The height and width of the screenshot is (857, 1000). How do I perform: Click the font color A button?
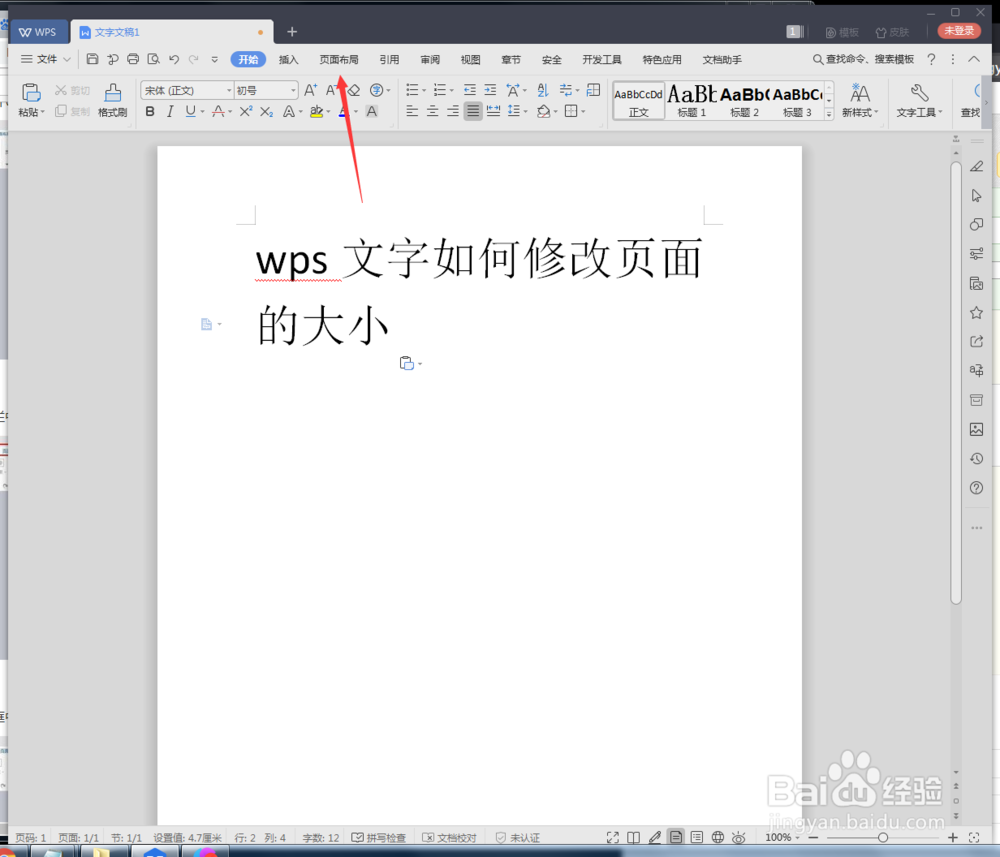[344, 112]
